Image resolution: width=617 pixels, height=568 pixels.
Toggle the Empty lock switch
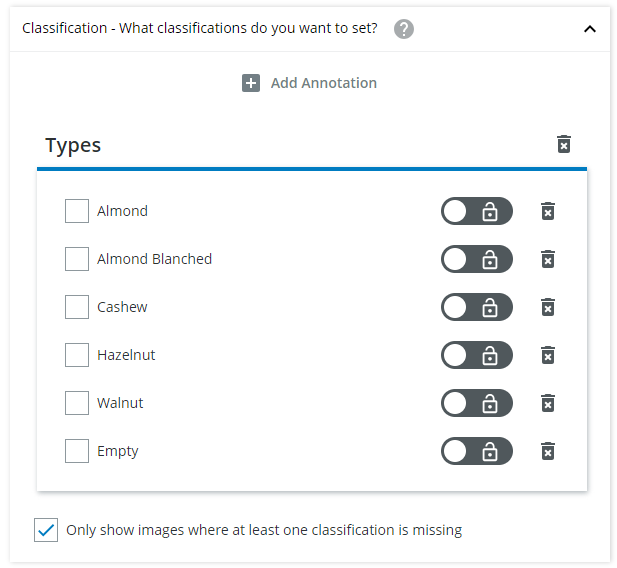pyautogui.click(x=476, y=451)
